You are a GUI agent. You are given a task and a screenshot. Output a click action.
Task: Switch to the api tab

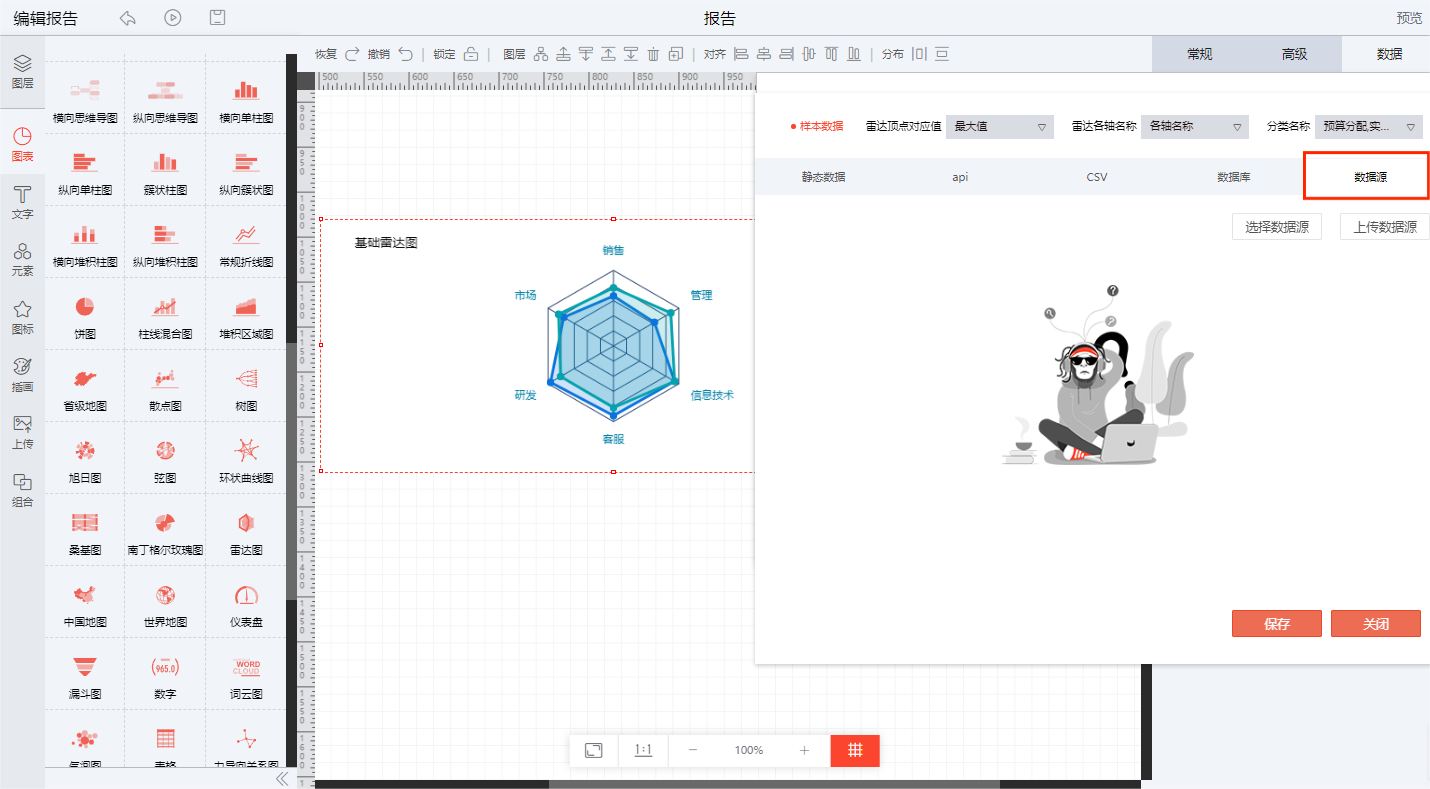click(960, 177)
